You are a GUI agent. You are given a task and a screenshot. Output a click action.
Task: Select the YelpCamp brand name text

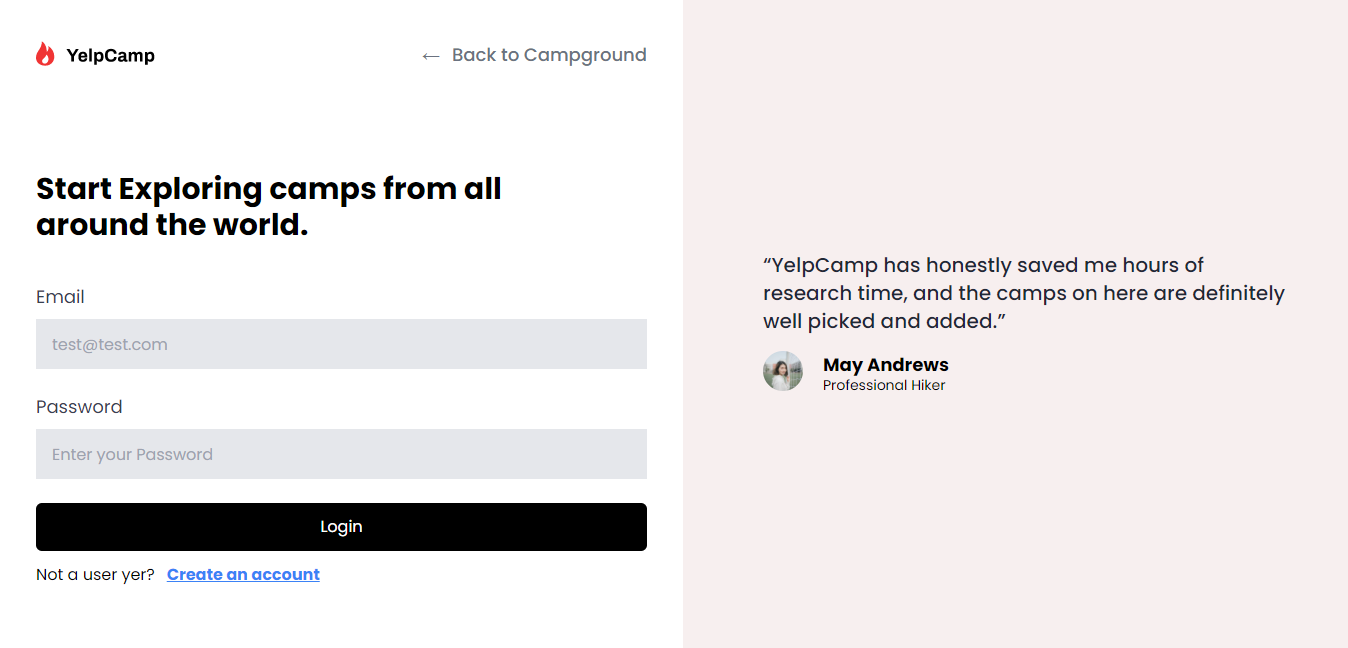110,56
